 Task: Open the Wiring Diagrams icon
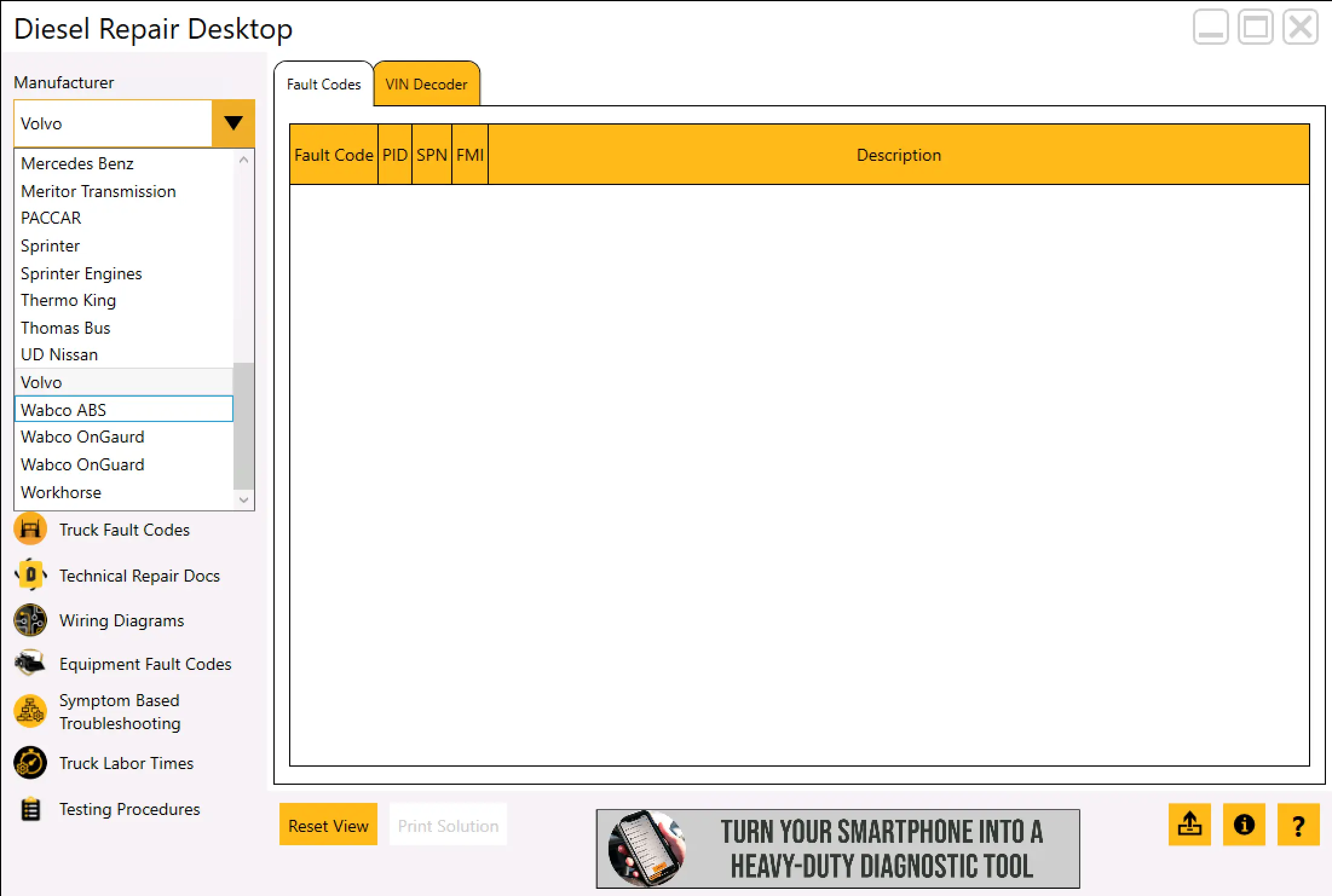coord(30,620)
